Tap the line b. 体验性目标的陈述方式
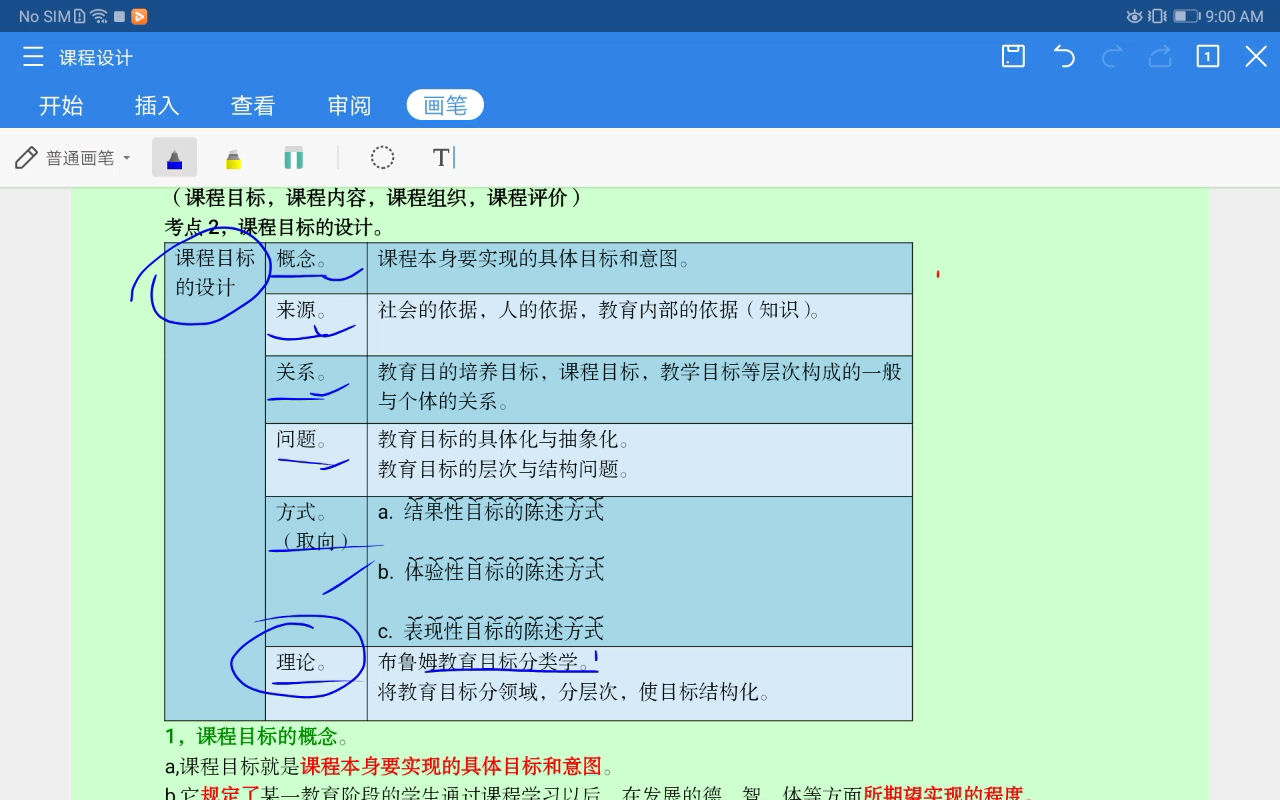Viewport: 1280px width, 800px height. [491, 571]
